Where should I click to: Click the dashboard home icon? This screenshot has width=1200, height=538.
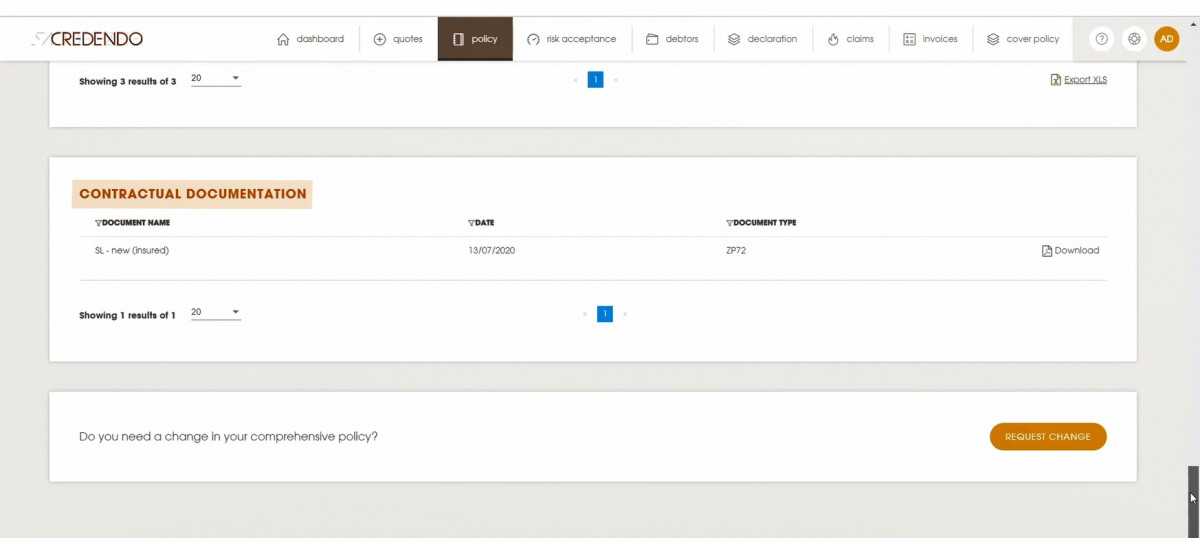pyautogui.click(x=283, y=39)
